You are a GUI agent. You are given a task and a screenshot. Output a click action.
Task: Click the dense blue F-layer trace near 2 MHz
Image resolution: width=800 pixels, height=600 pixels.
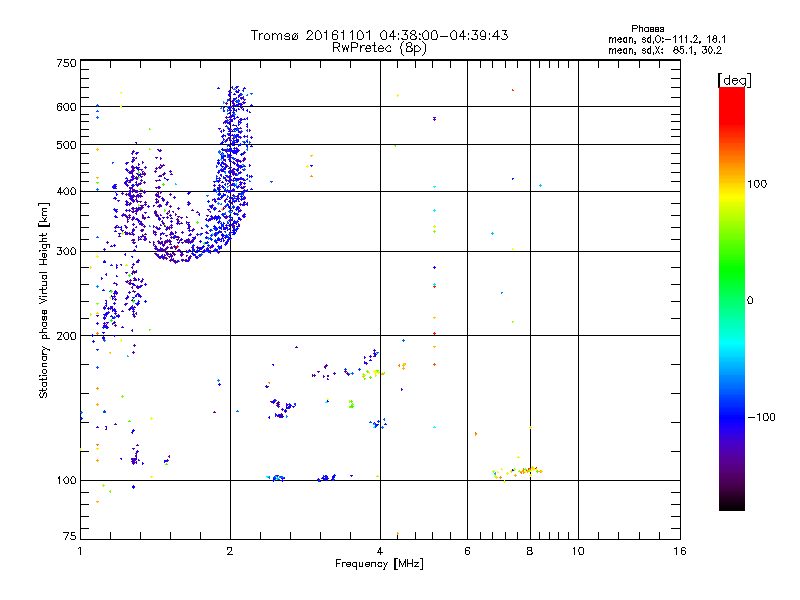(x=232, y=168)
